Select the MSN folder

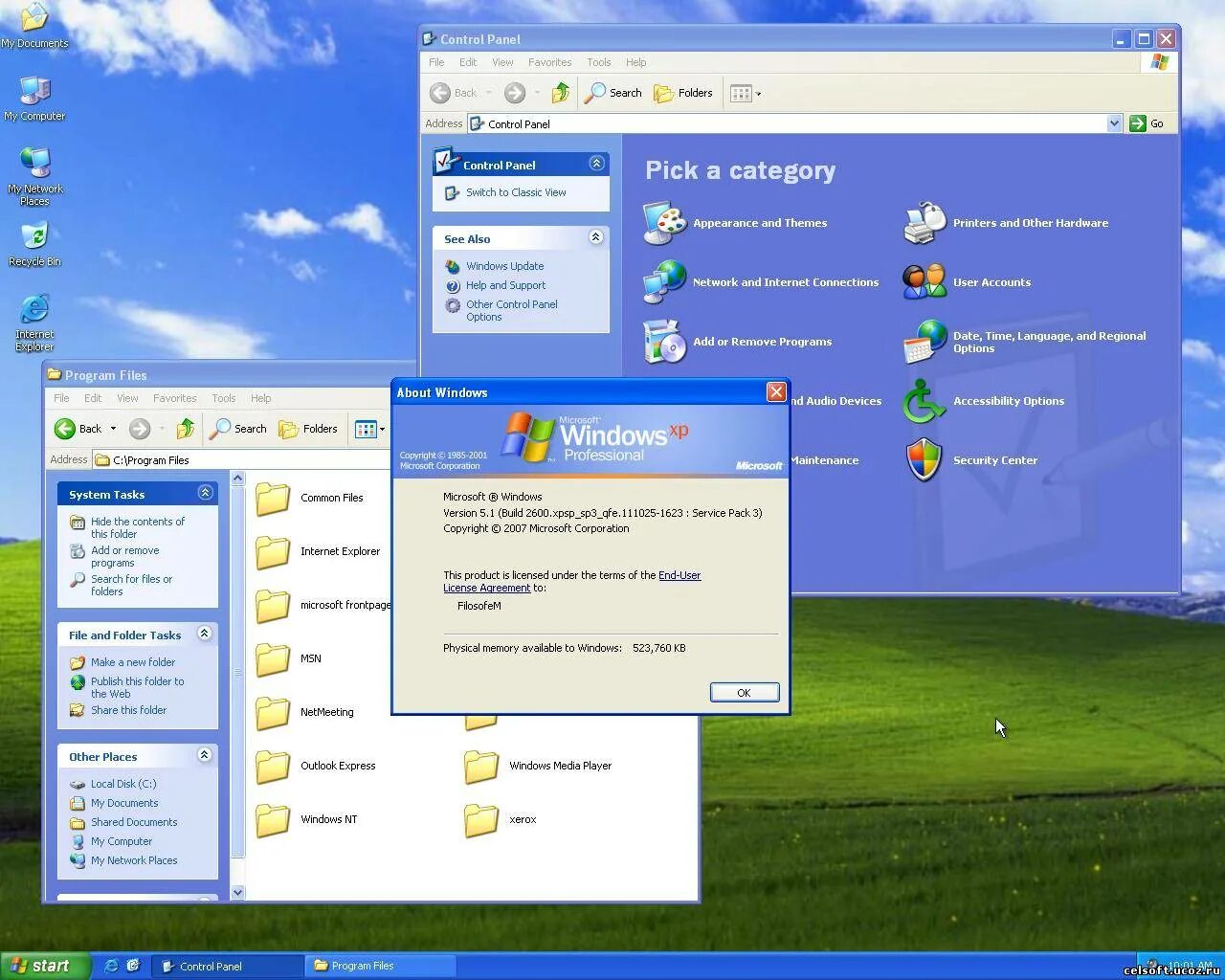(289, 658)
